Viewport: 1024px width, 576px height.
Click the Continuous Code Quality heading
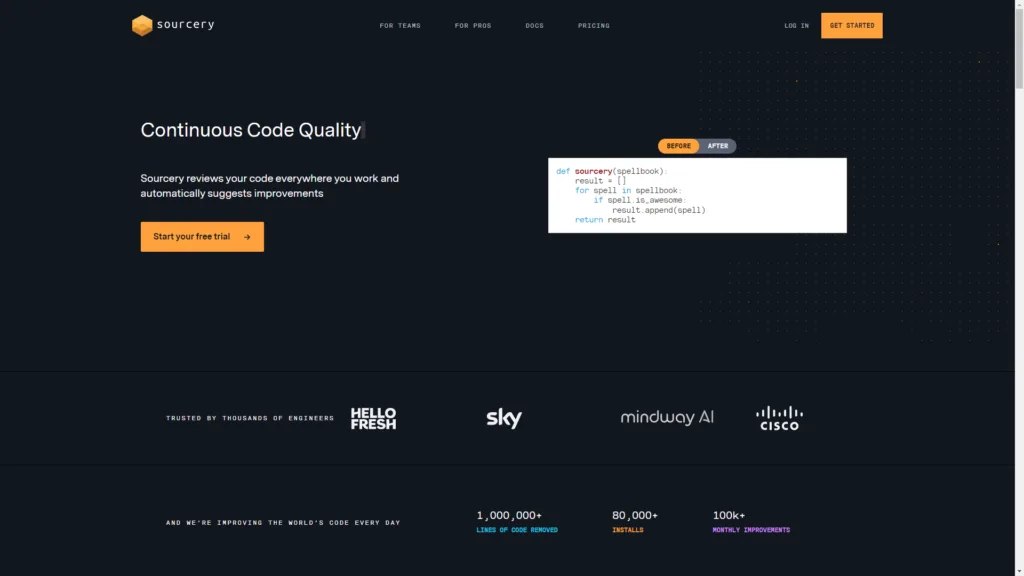251,130
